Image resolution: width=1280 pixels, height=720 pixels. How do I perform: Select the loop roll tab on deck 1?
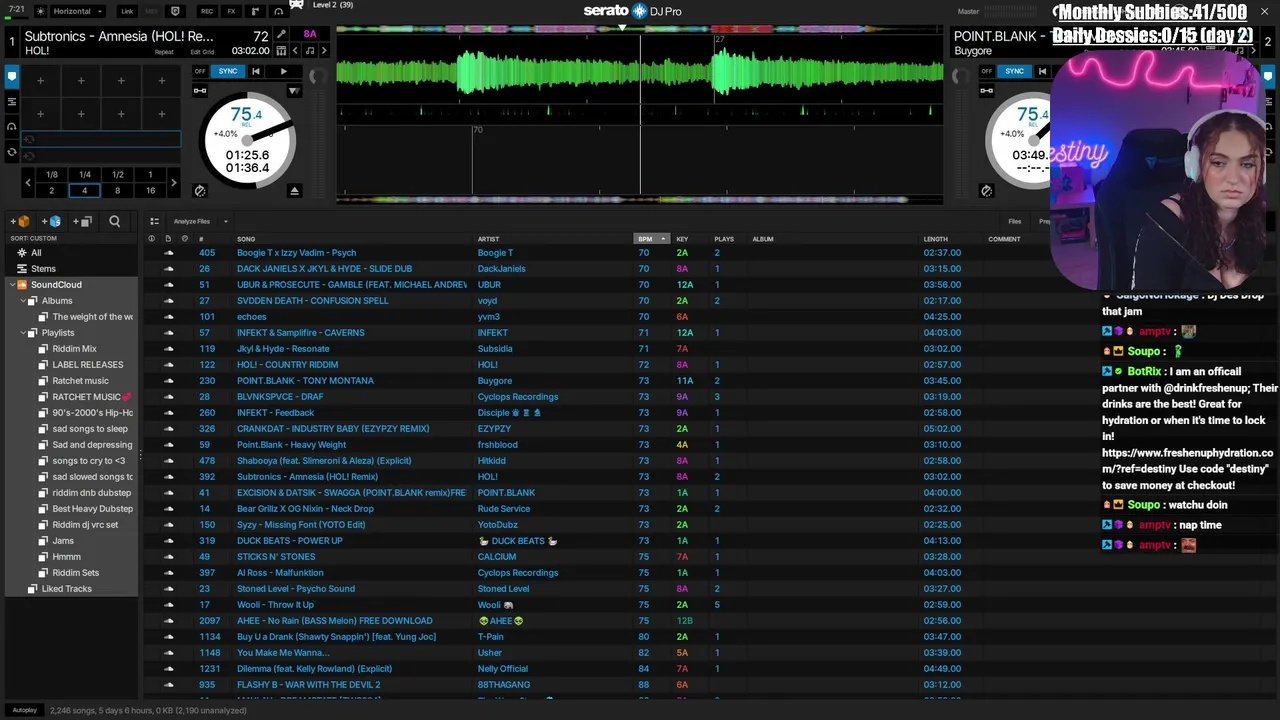click(x=12, y=153)
